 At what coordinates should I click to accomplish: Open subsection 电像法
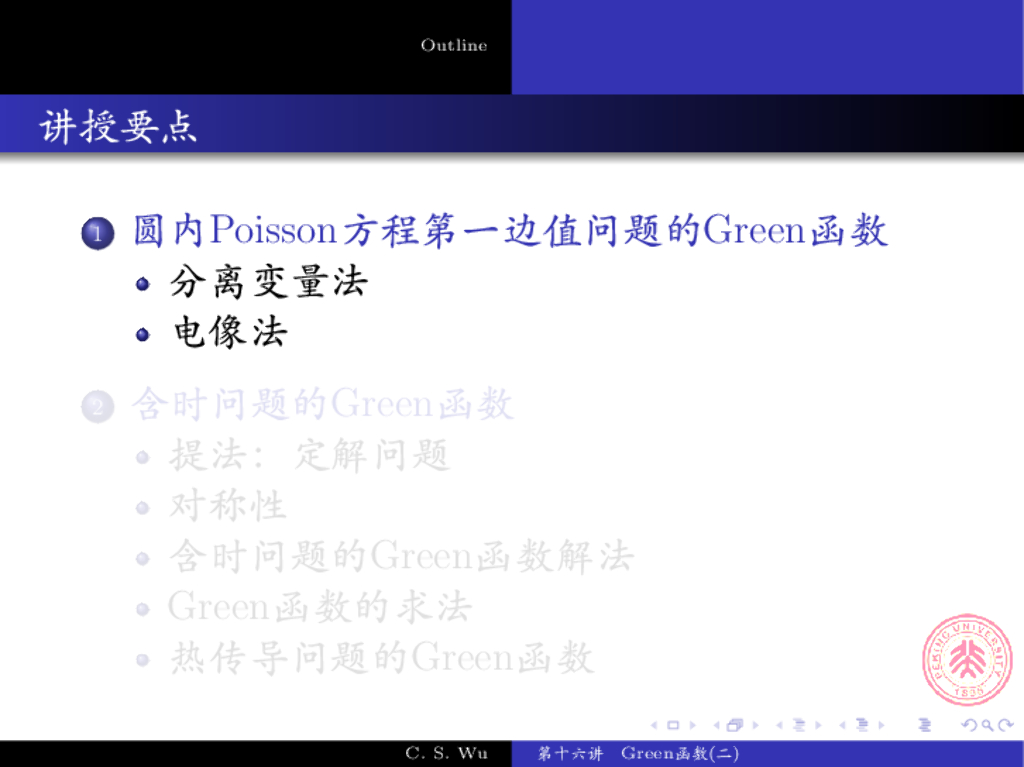(x=230, y=333)
